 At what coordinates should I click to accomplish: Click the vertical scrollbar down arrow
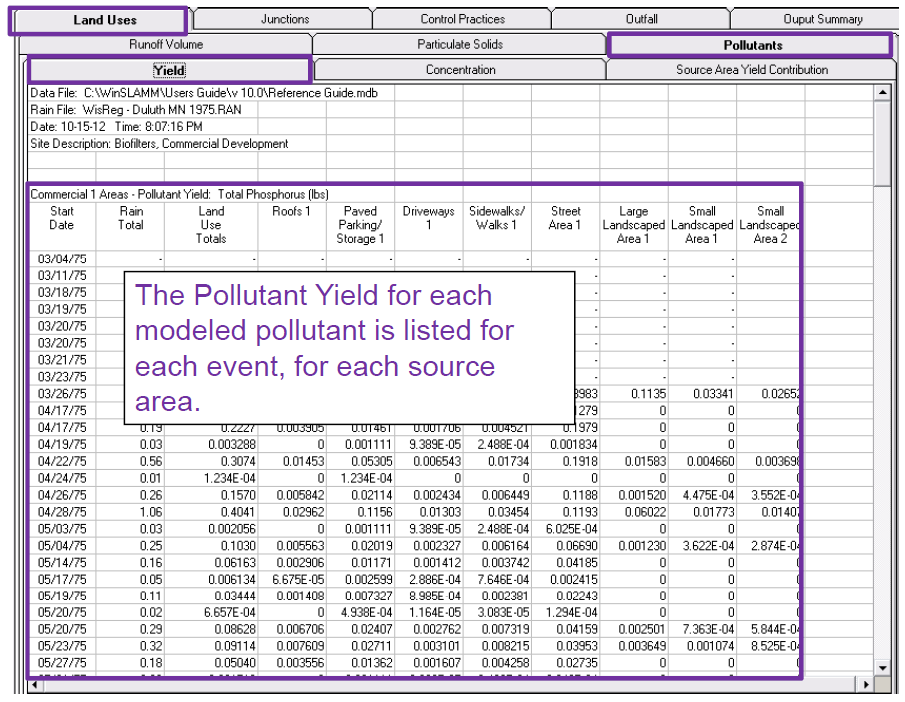tap(882, 668)
